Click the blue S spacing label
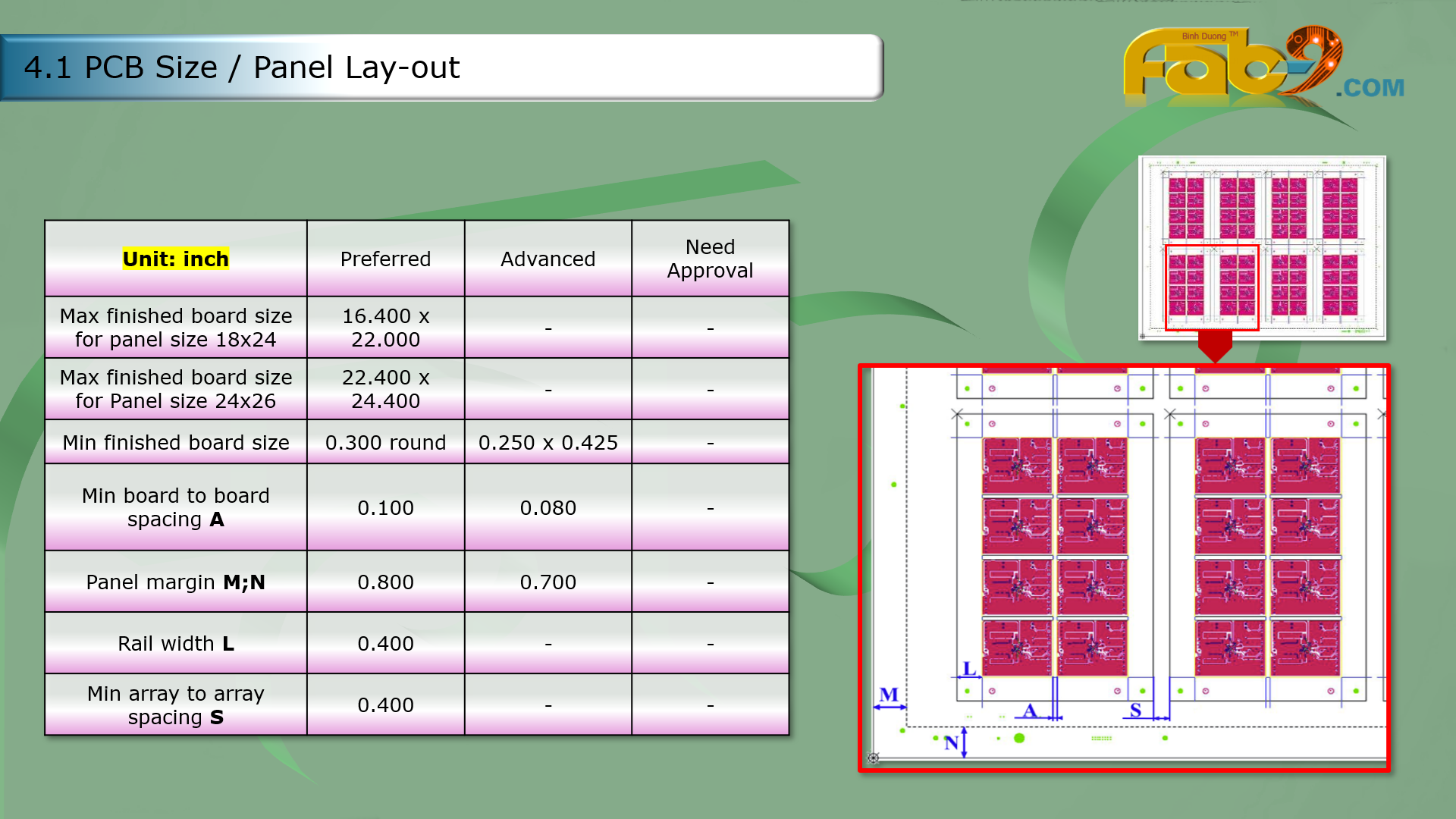 tap(1135, 711)
